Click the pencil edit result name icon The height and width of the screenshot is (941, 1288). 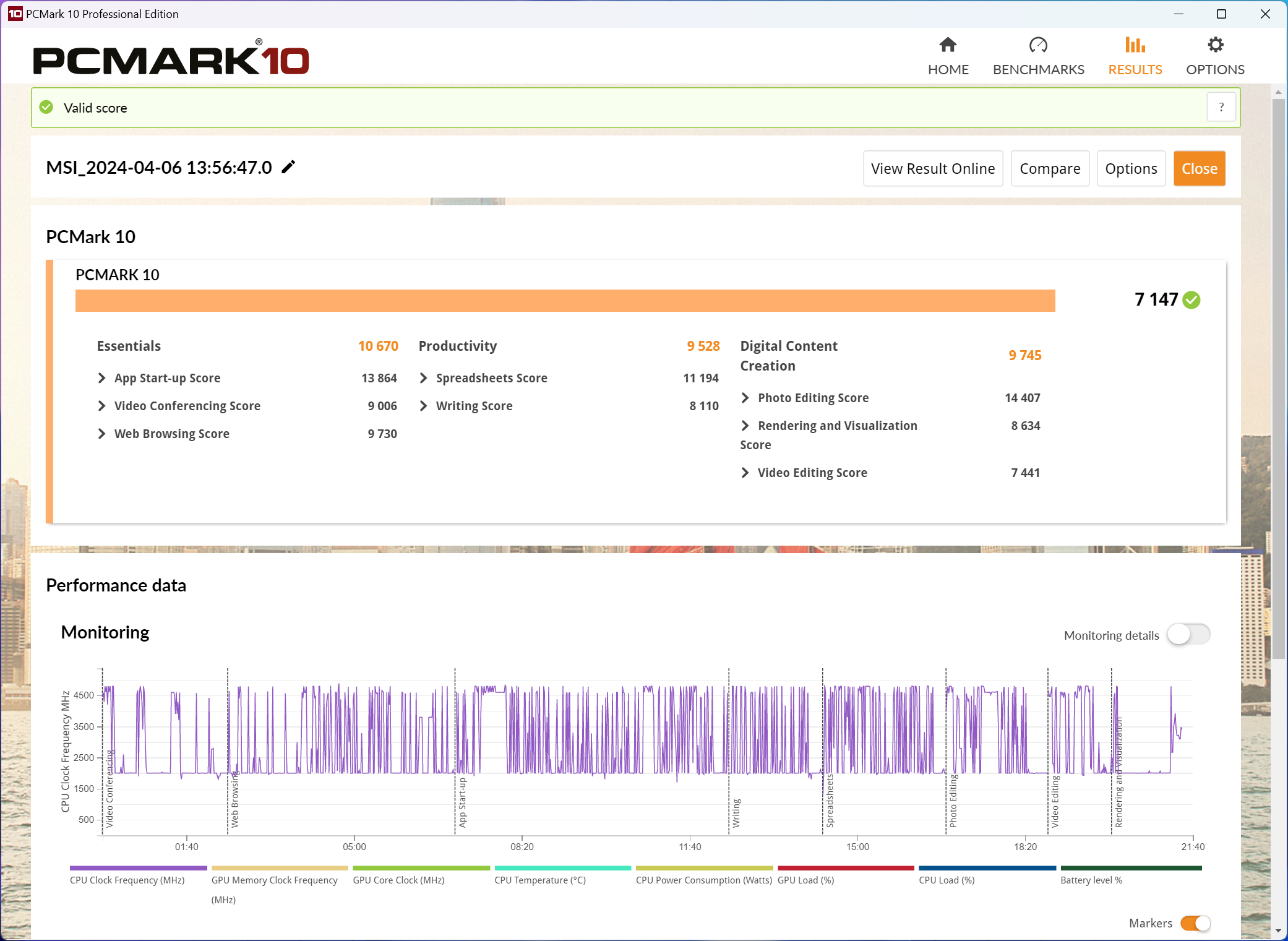[x=288, y=167]
